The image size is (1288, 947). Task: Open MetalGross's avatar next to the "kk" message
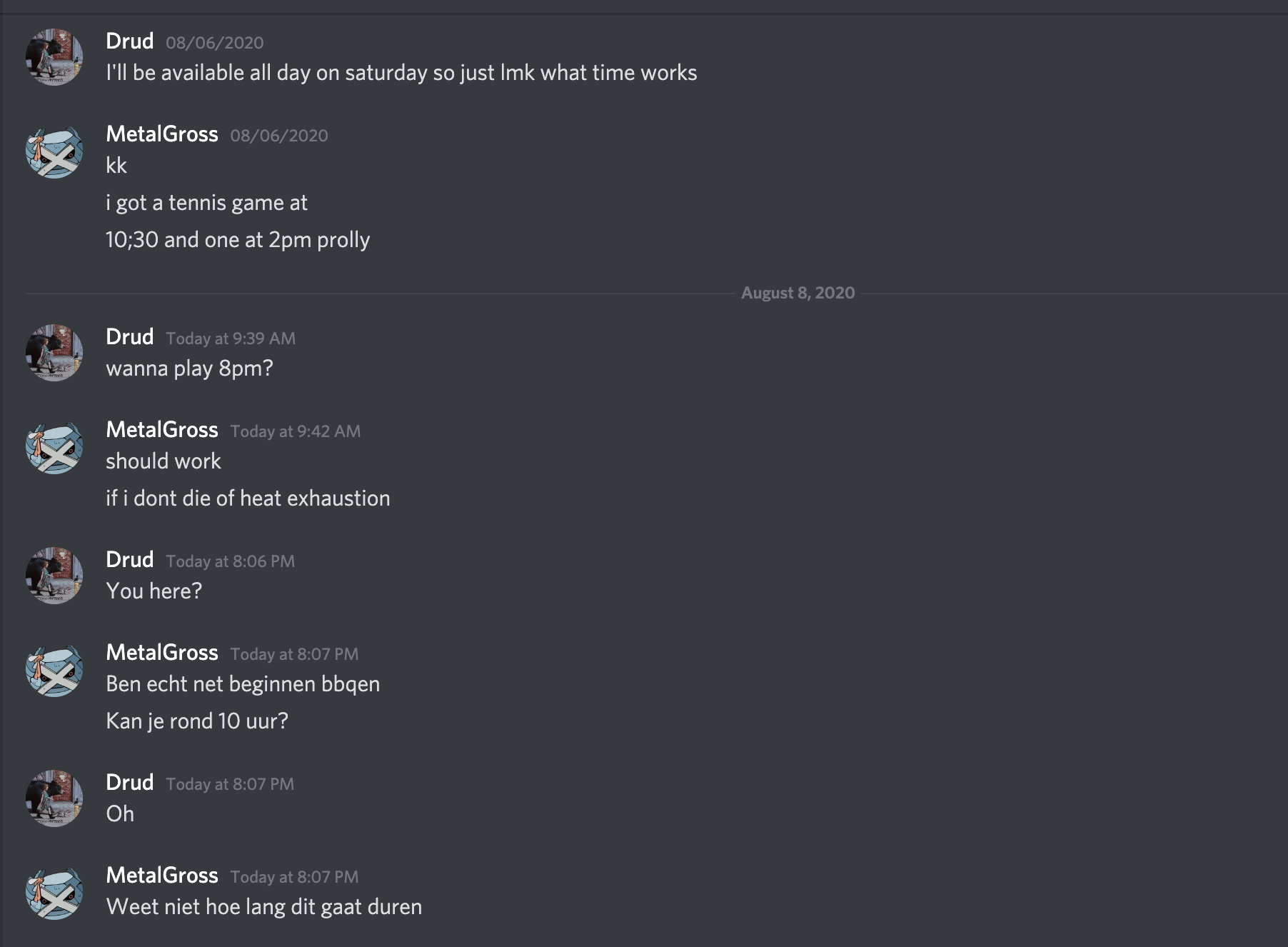[54, 151]
